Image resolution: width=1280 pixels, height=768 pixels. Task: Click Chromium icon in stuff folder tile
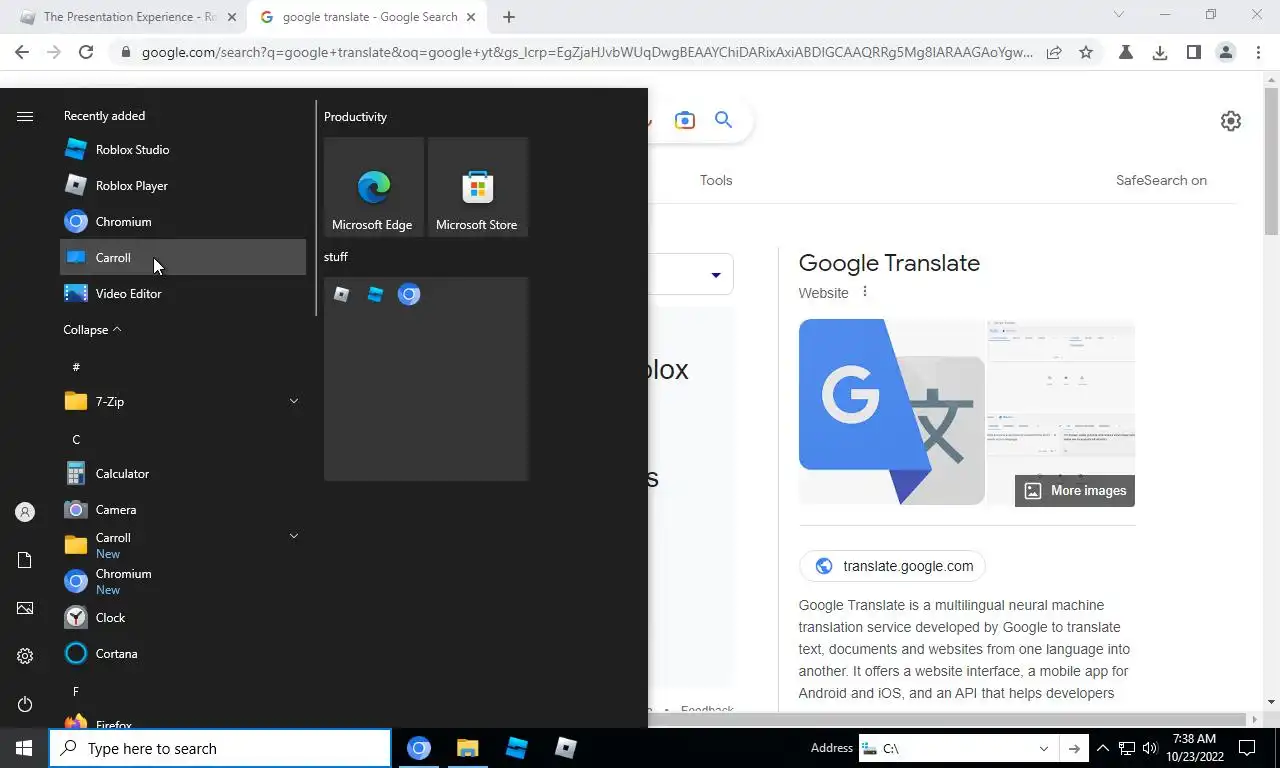409,294
